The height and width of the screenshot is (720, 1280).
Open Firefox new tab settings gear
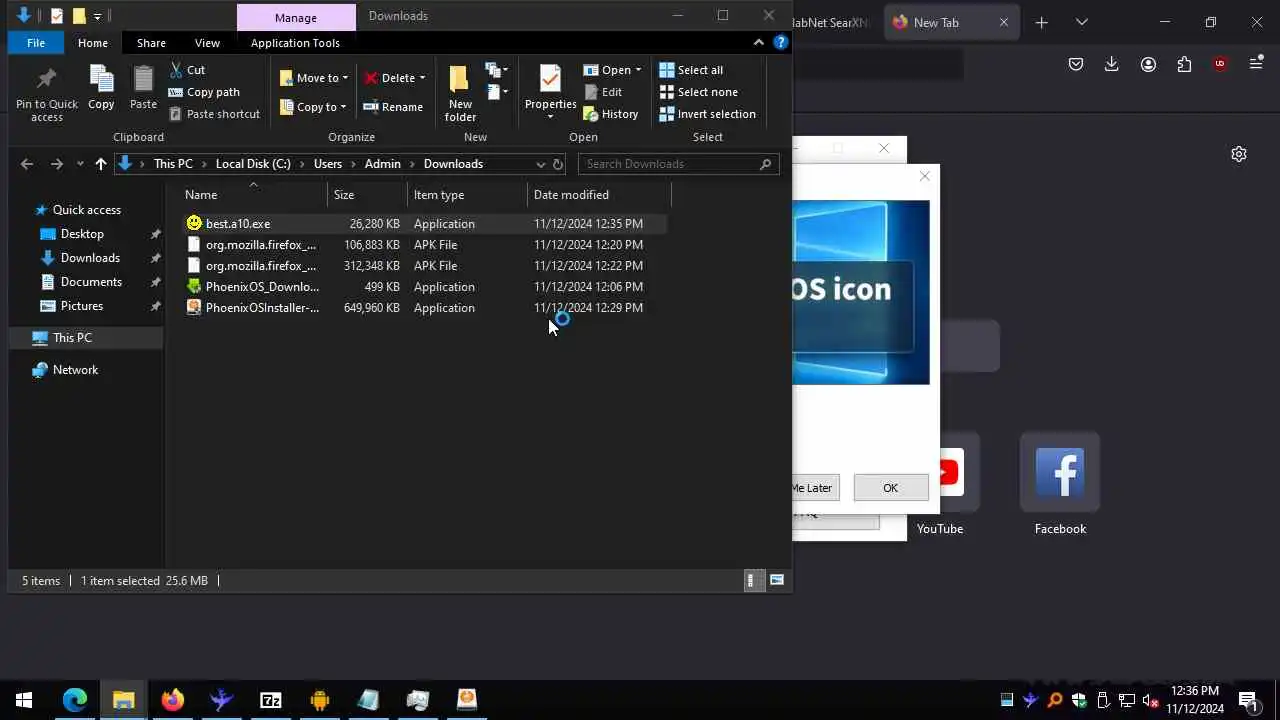coord(1239,154)
